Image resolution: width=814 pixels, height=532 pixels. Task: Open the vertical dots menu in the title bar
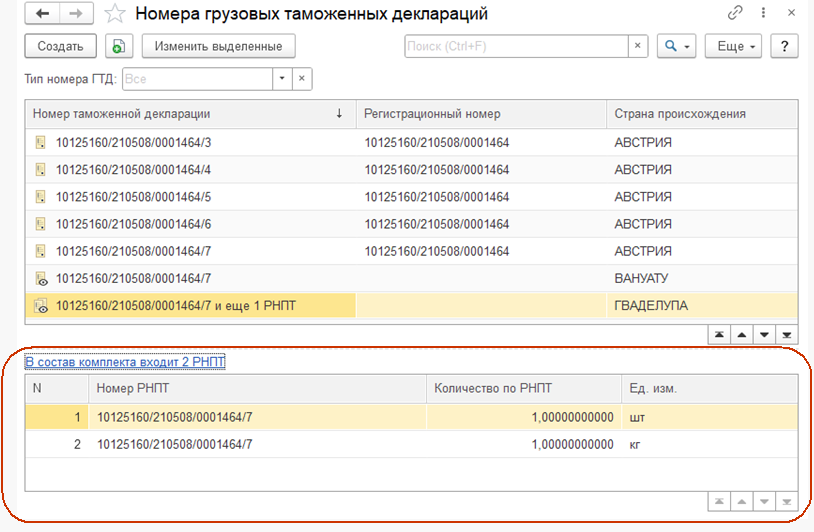click(763, 14)
